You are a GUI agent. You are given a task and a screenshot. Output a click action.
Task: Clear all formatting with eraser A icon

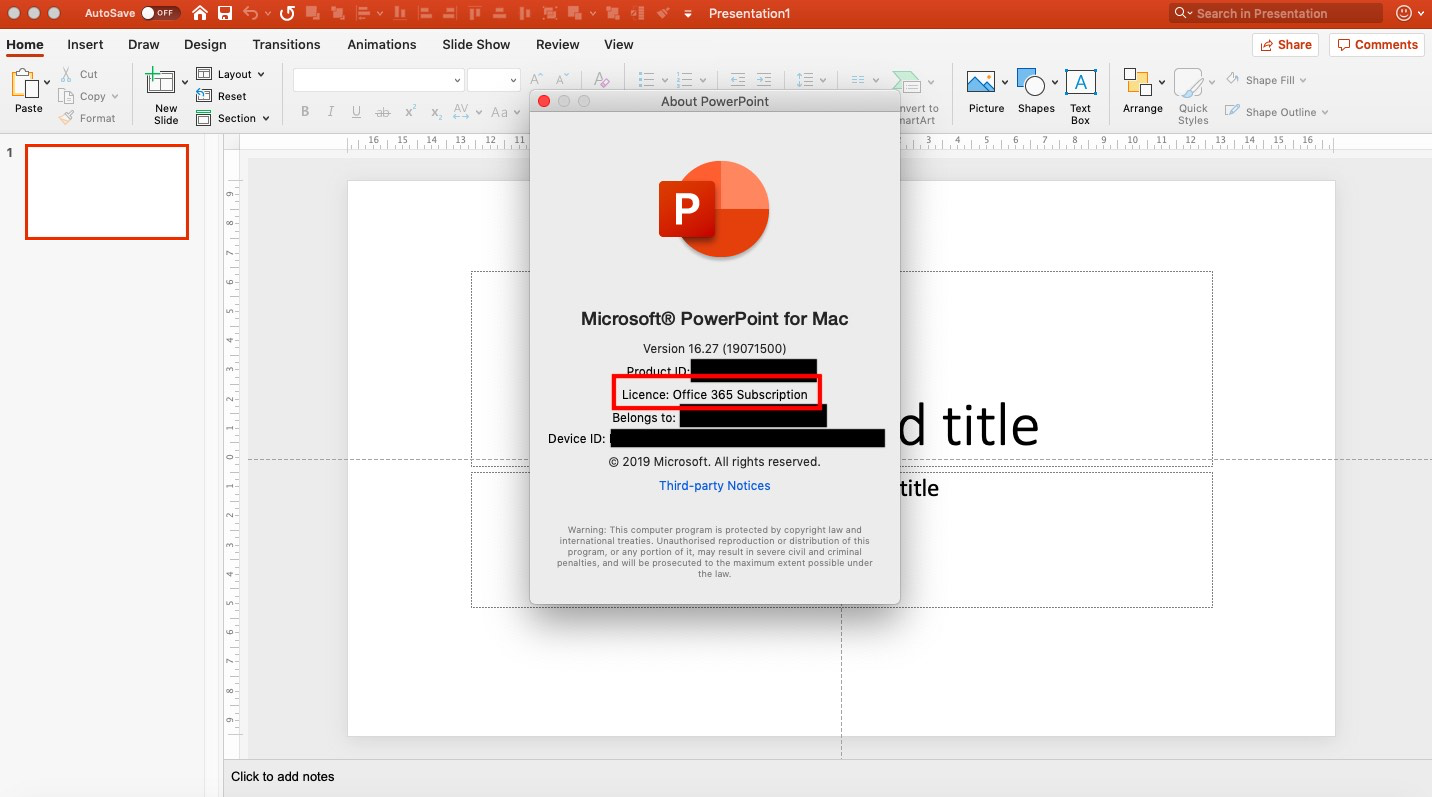tap(601, 80)
